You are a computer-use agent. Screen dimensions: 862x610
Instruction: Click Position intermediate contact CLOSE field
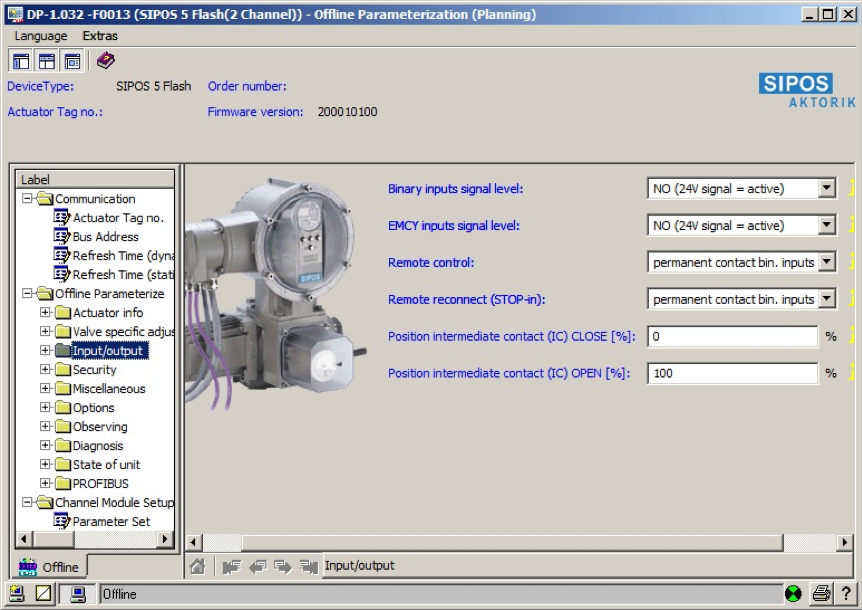coord(733,336)
